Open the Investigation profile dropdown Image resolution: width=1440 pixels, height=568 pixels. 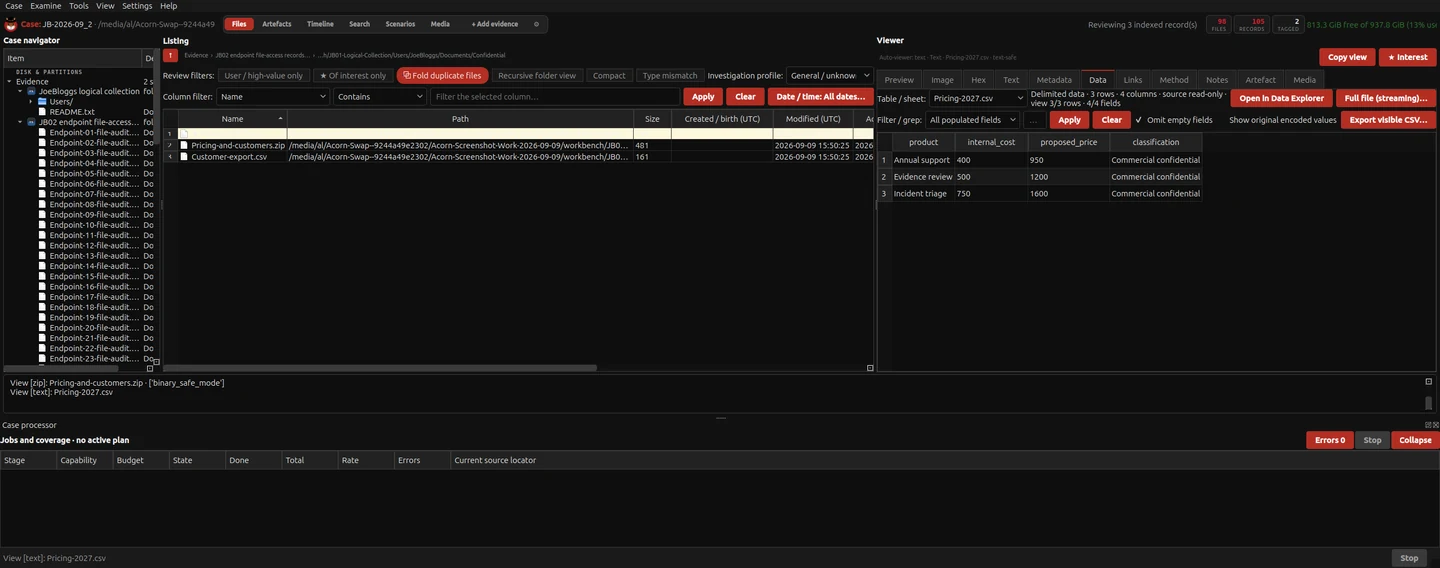click(830, 75)
